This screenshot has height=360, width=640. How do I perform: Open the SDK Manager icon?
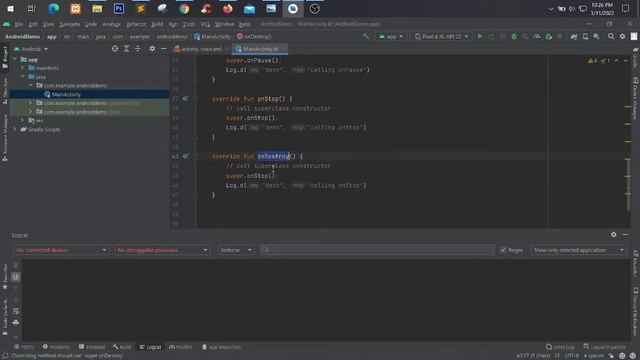596,37
